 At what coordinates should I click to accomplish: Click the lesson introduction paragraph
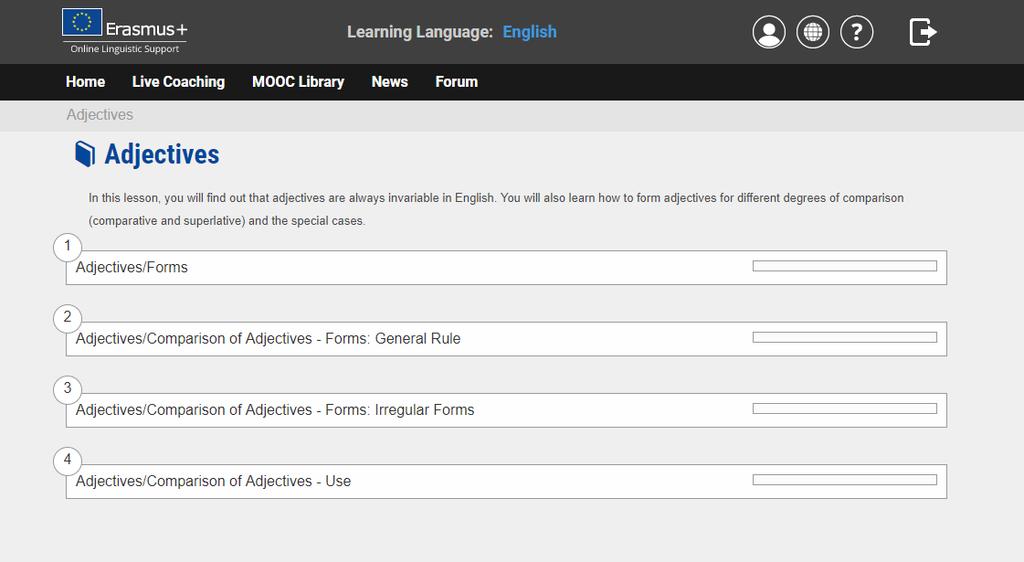click(496, 209)
